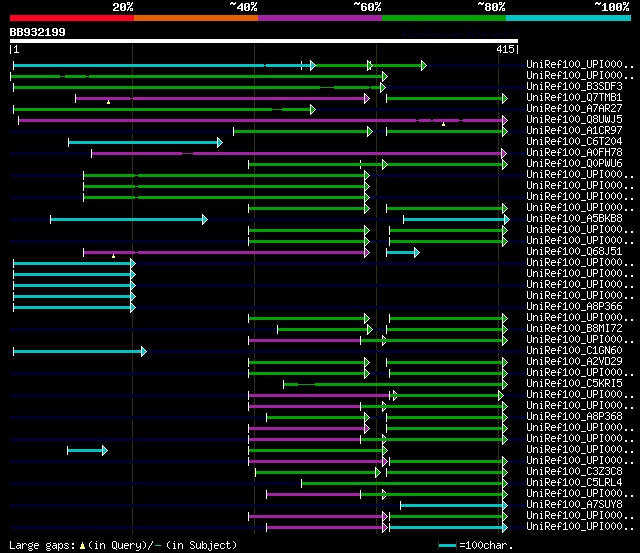Viewport: 640px width, 553px height.
Task: Open subject UniRef100_B3SDF3
Action: (574, 87)
